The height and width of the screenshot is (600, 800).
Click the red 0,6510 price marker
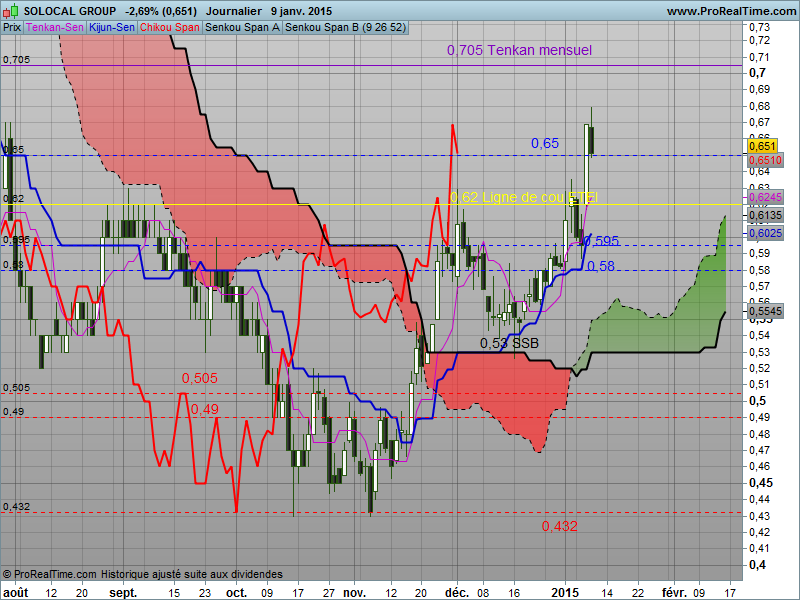pyautogui.click(x=764, y=160)
